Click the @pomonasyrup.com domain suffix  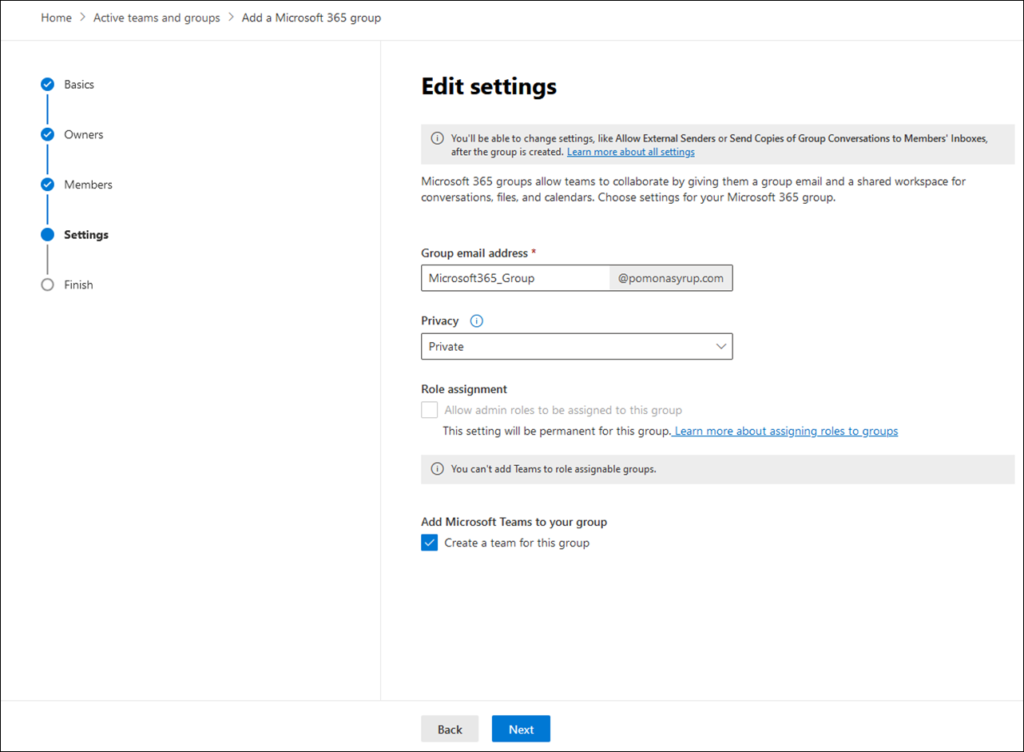coord(671,278)
